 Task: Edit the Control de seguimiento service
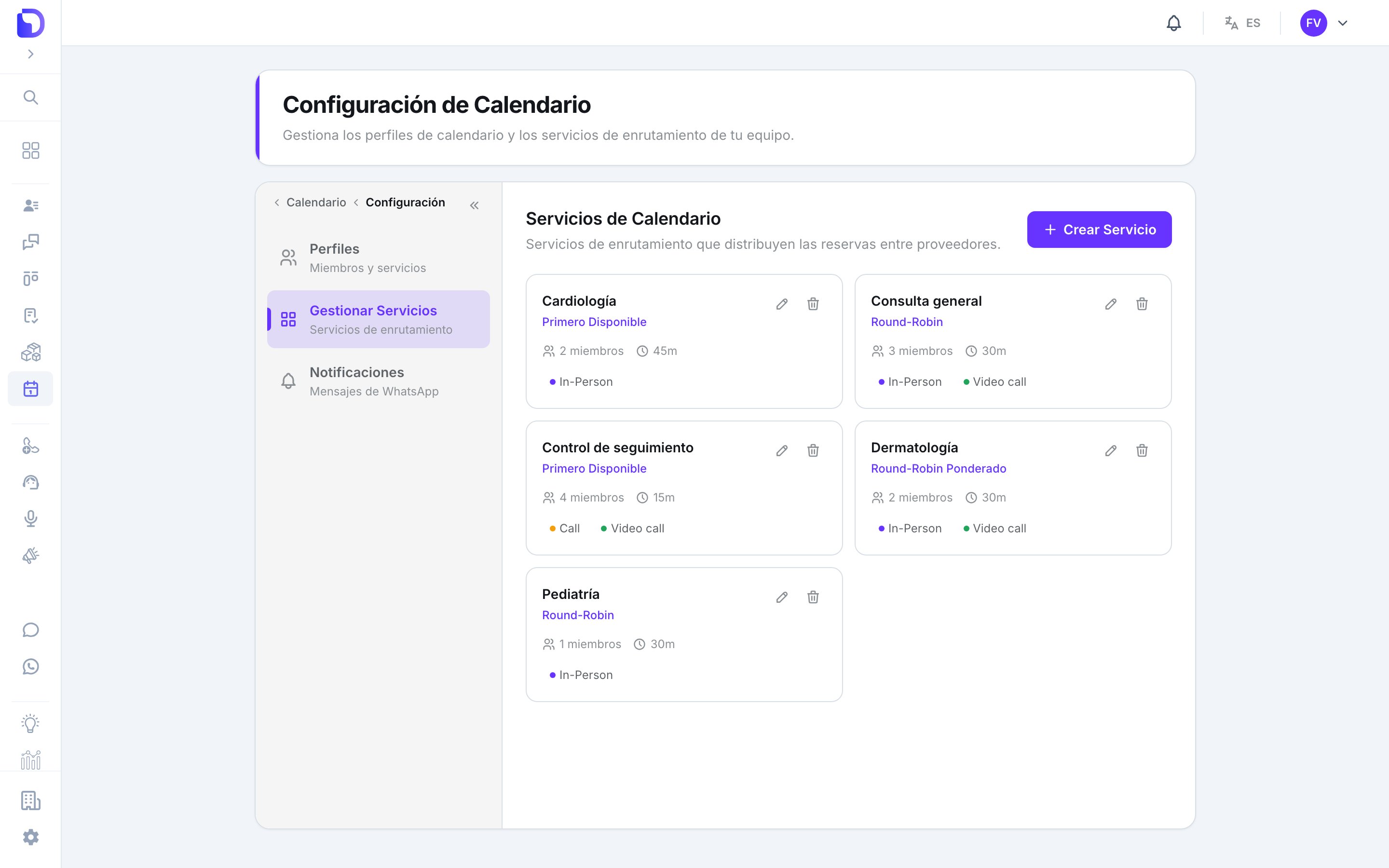point(782,451)
